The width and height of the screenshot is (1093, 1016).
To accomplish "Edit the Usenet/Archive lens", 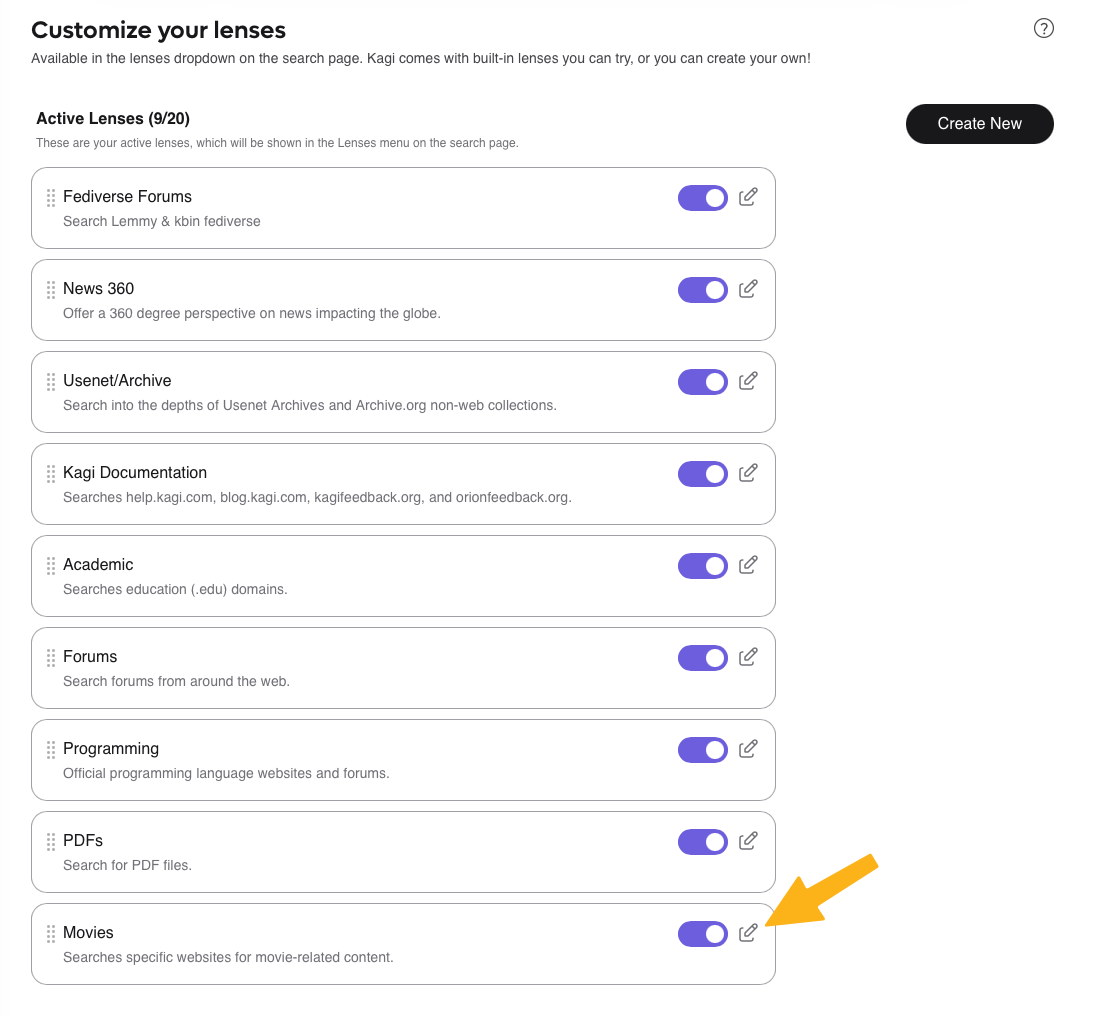I will coord(748,381).
